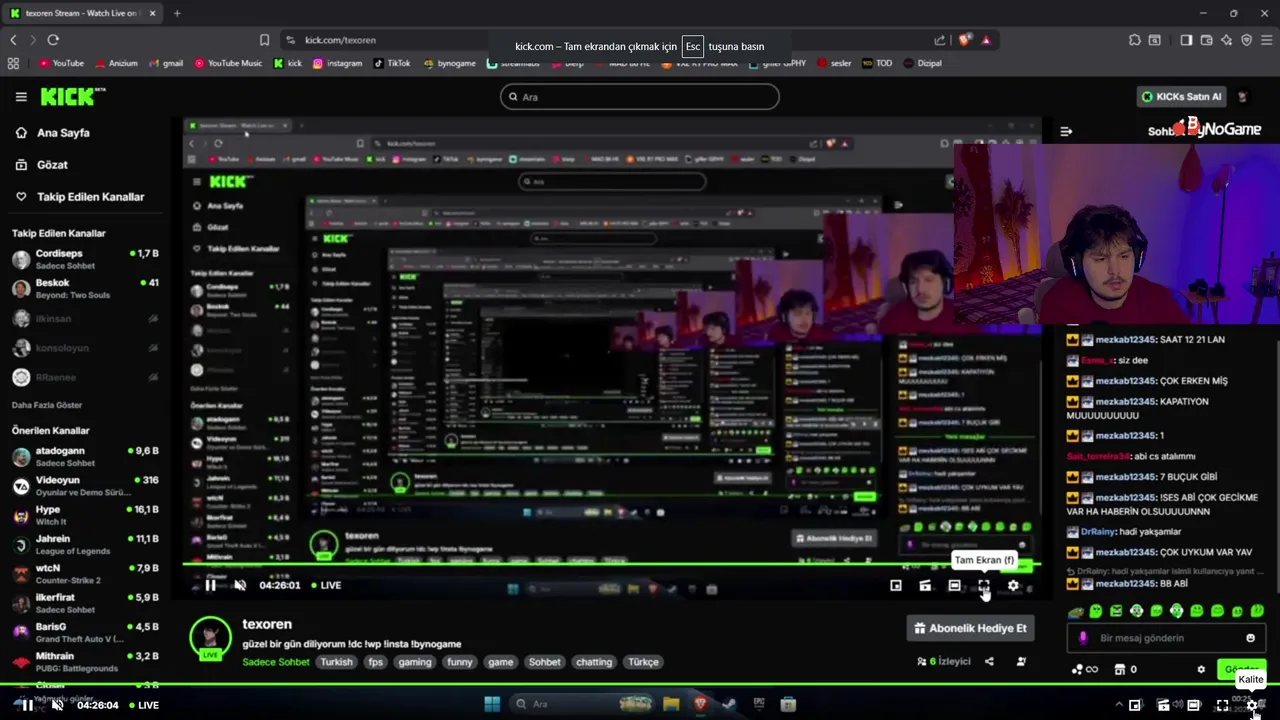Pause the inner stream player above texoren
Image resolution: width=1280 pixels, height=720 pixels.
(210, 586)
